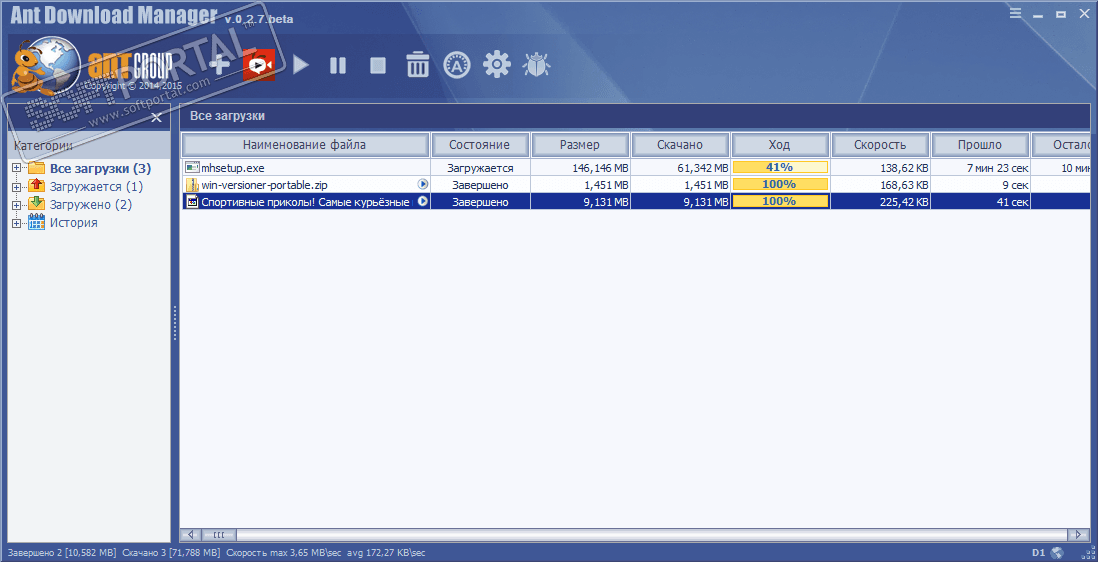Expand the История tree node

pos(17,223)
